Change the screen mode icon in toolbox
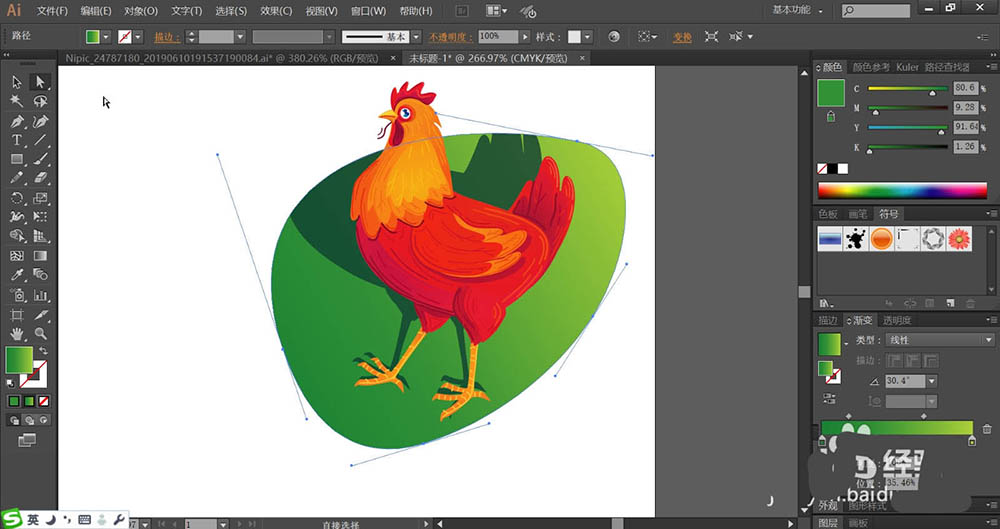 pyautogui.click(x=27, y=440)
